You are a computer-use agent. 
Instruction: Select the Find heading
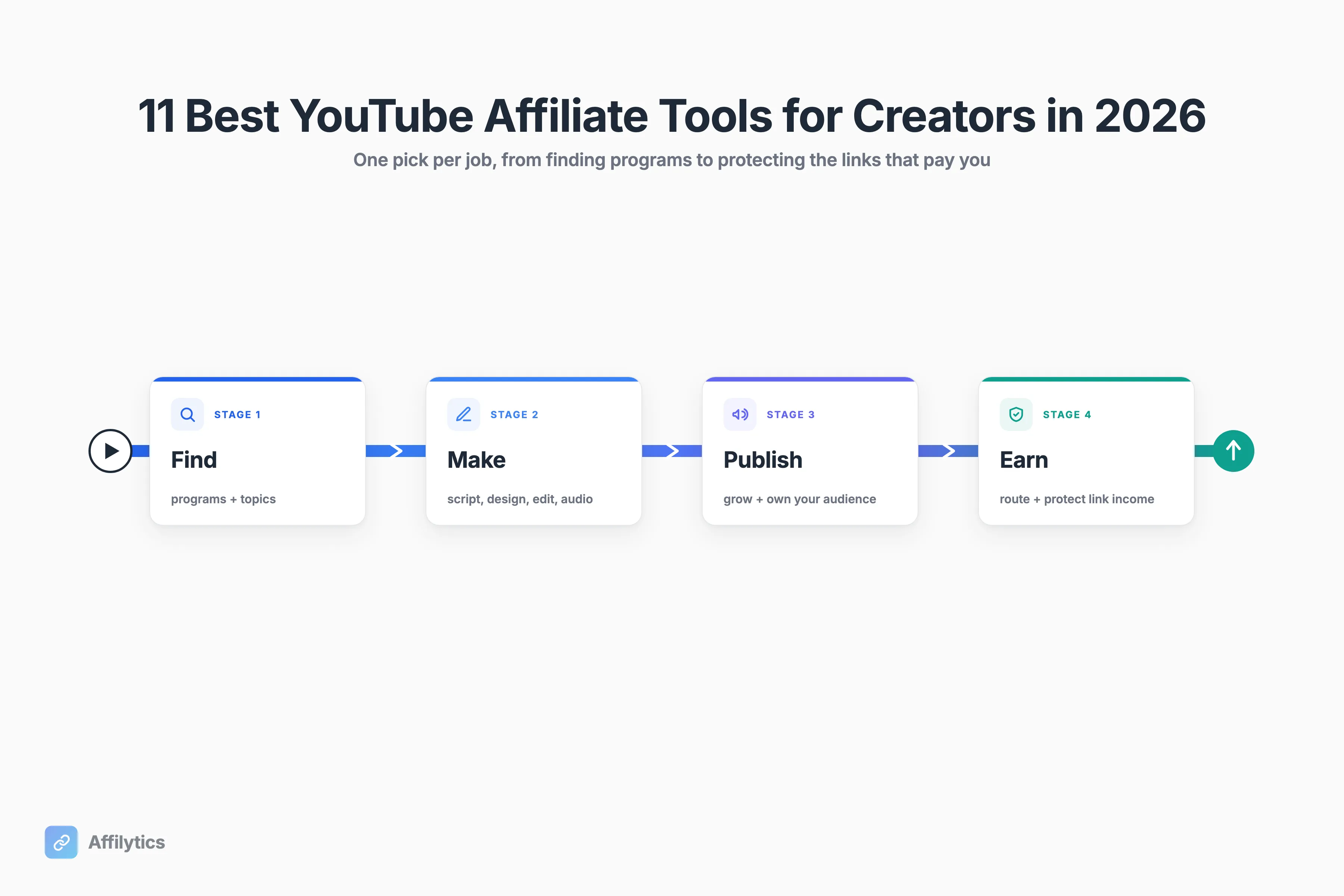tap(194, 460)
